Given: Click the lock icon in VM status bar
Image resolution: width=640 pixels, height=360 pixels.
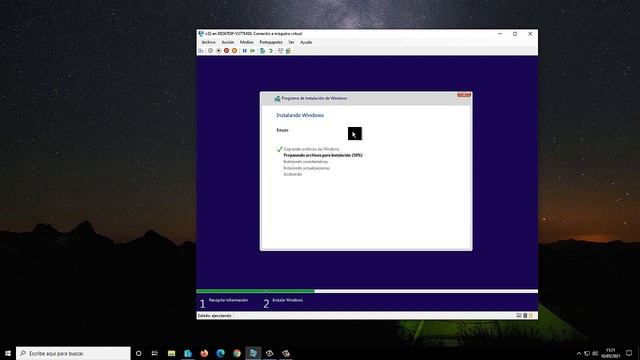Looking at the screenshot, I should pyautogui.click(x=531, y=316).
